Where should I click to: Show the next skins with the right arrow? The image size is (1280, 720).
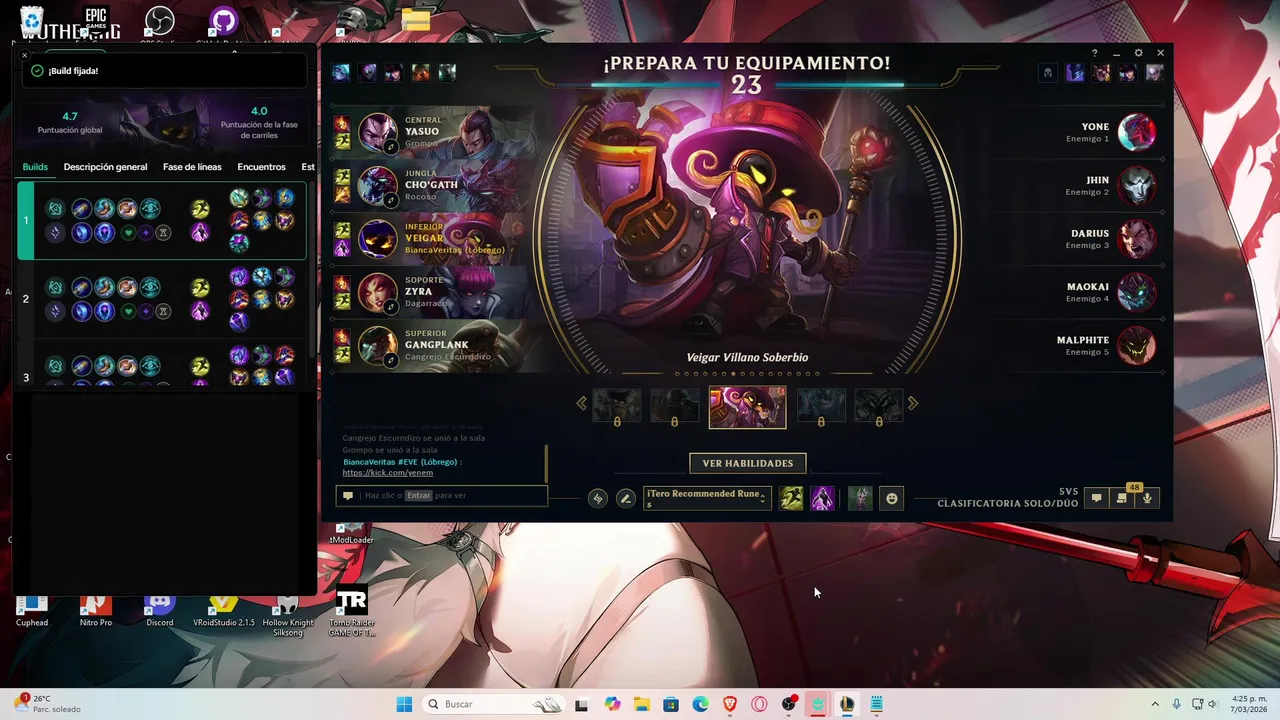[x=912, y=403]
